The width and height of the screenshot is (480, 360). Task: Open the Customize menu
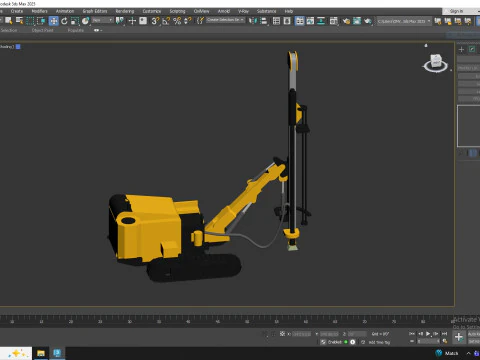click(152, 11)
